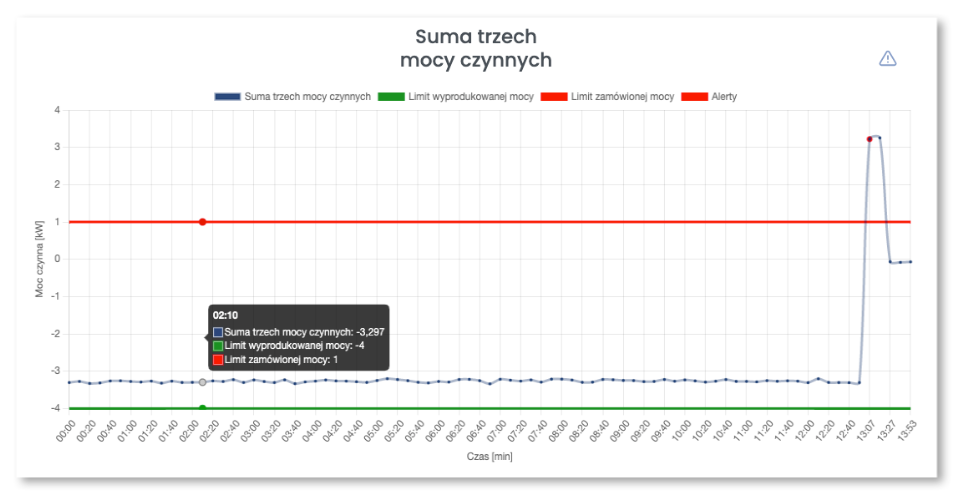Click the '02:10' tooltip header
This screenshot has width=955, height=495.
pos(225,315)
